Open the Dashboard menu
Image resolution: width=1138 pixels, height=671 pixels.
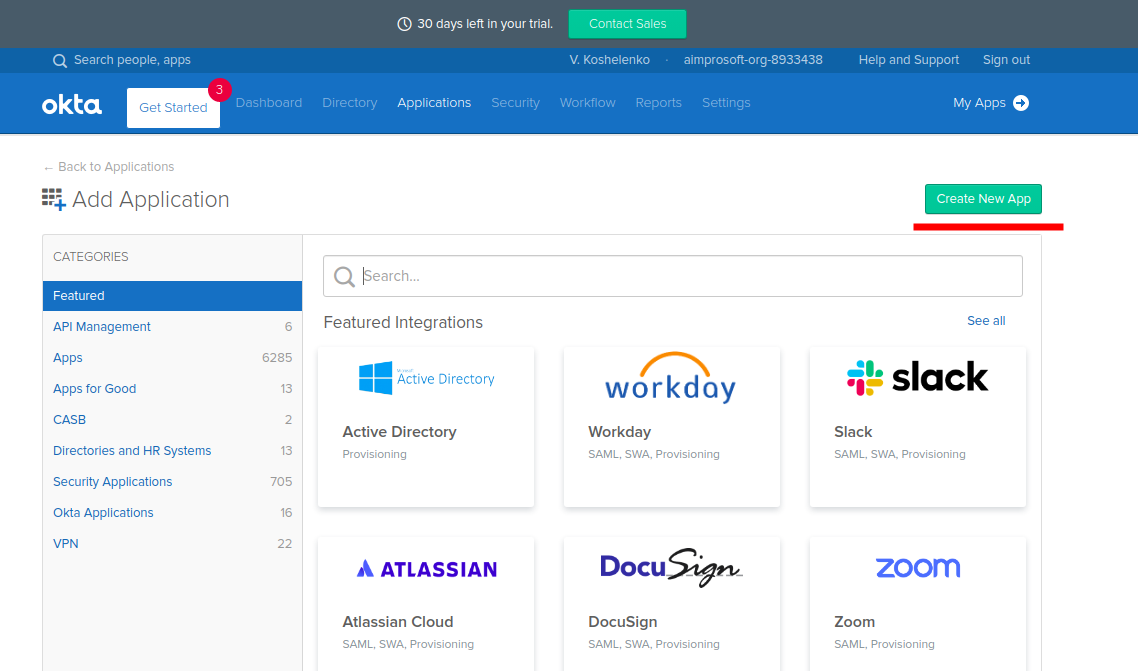[269, 103]
